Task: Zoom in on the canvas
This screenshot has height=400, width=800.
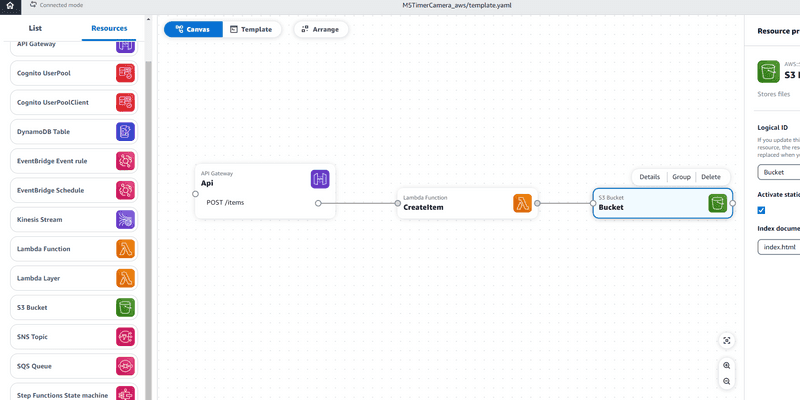Action: coord(727,365)
